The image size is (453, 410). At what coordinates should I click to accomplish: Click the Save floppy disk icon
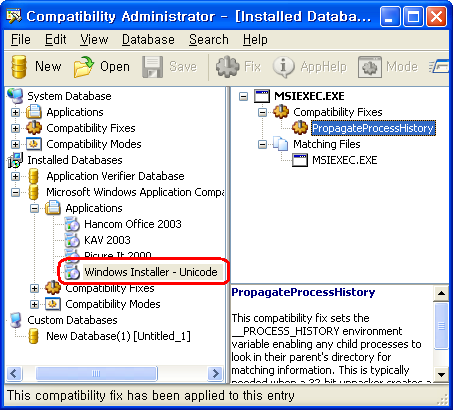tap(152, 67)
